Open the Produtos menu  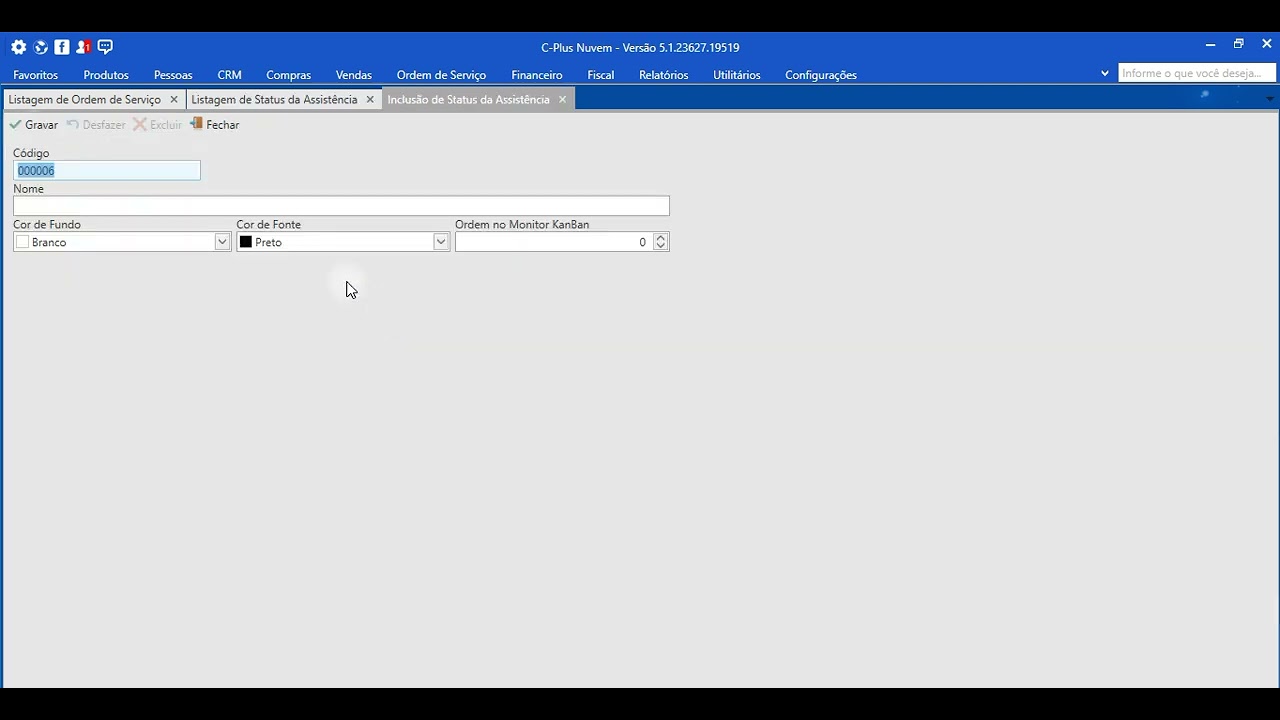pyautogui.click(x=106, y=75)
